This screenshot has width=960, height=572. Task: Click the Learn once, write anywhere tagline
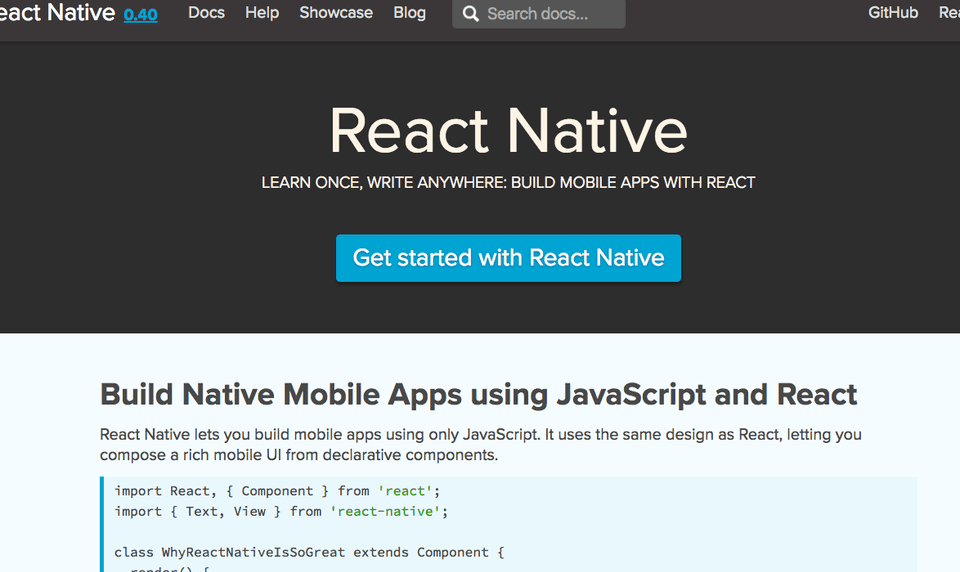[508, 183]
